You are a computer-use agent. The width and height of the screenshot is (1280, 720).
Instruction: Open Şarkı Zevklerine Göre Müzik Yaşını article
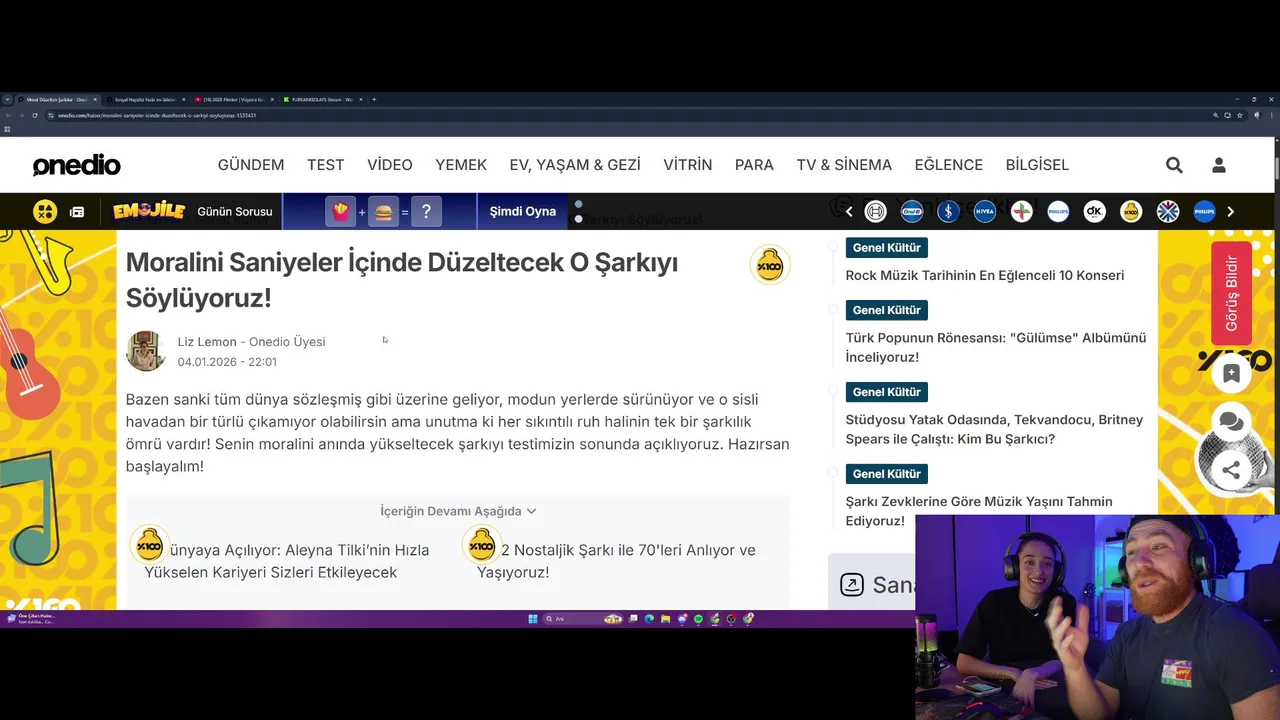[x=979, y=511]
